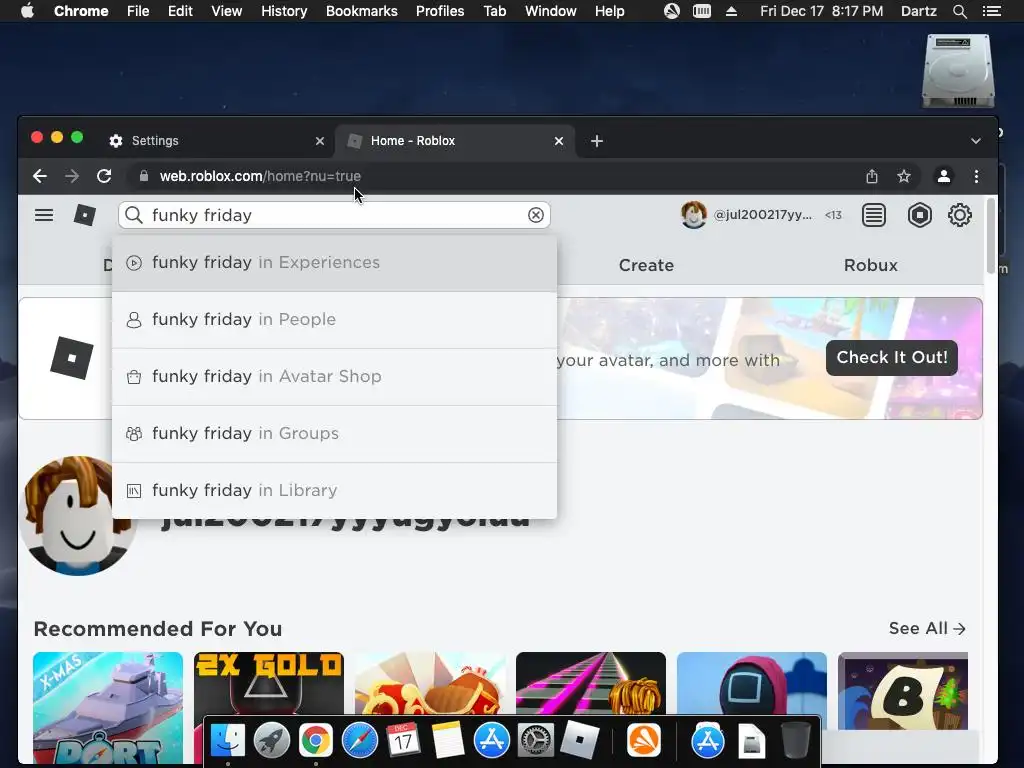1024x768 pixels.
Task: Share this page via the share icon
Action: [872, 176]
